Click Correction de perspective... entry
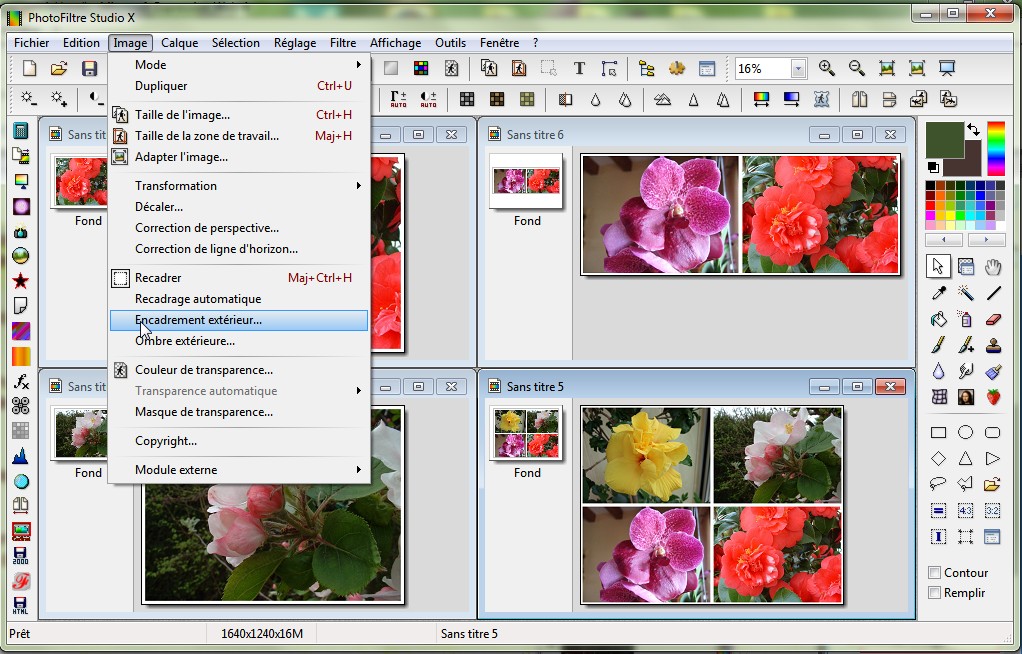 (239, 228)
